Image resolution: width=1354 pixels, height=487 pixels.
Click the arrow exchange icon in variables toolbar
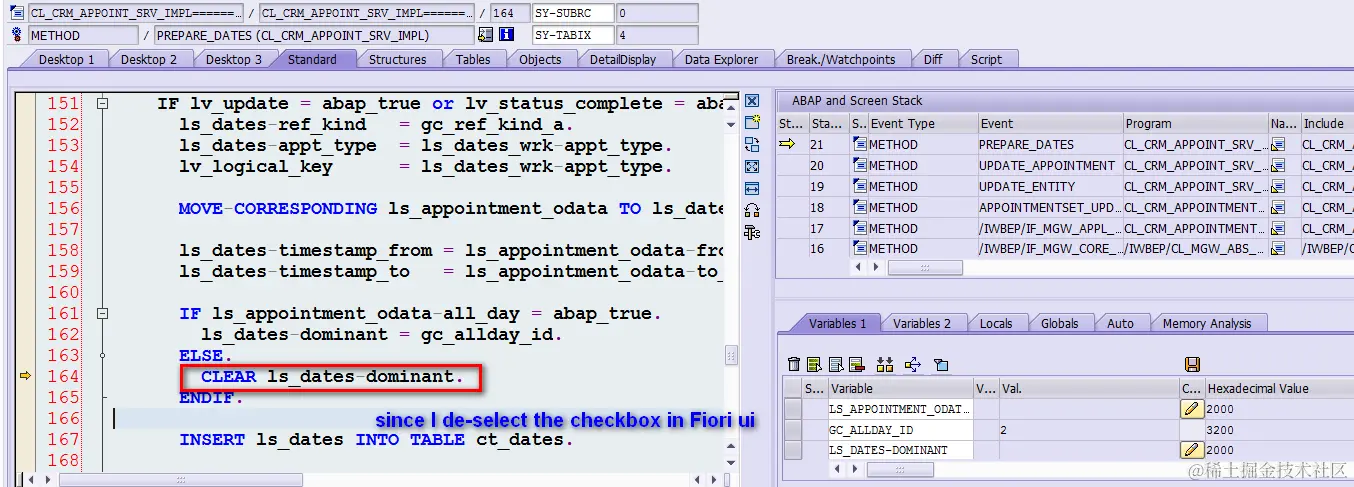[x=912, y=365]
